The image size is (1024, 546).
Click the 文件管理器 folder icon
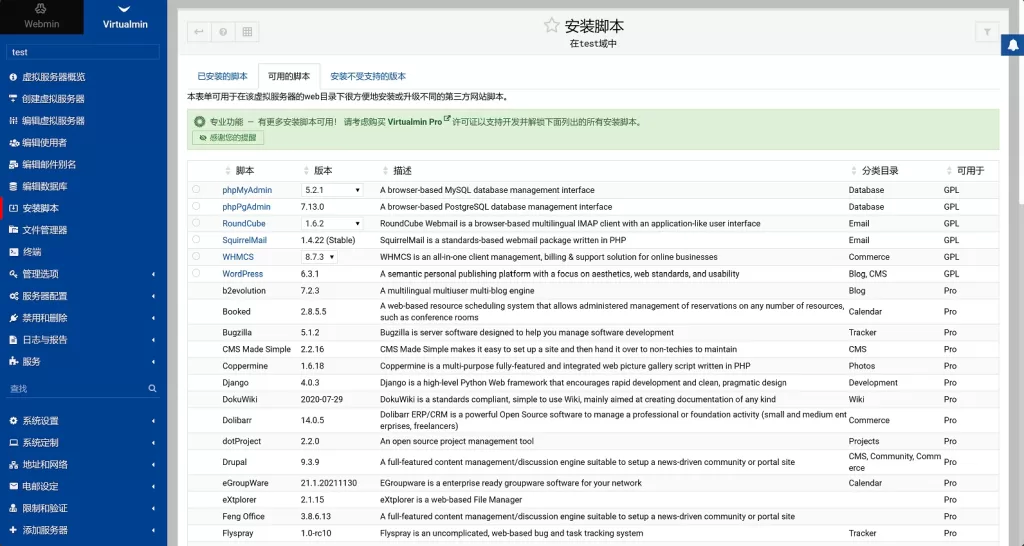click(x=13, y=230)
